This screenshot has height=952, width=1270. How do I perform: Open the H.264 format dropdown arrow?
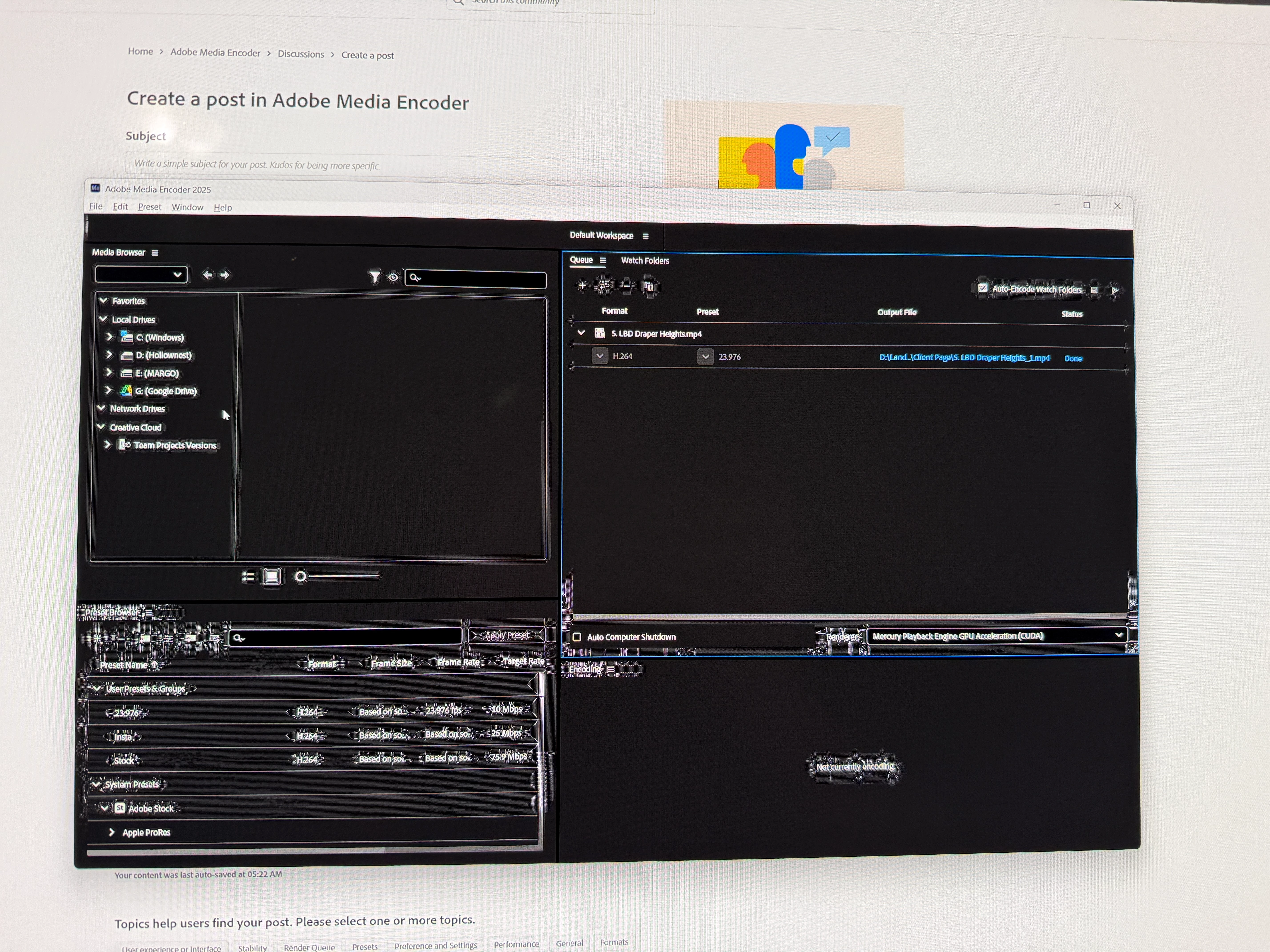pyautogui.click(x=600, y=356)
